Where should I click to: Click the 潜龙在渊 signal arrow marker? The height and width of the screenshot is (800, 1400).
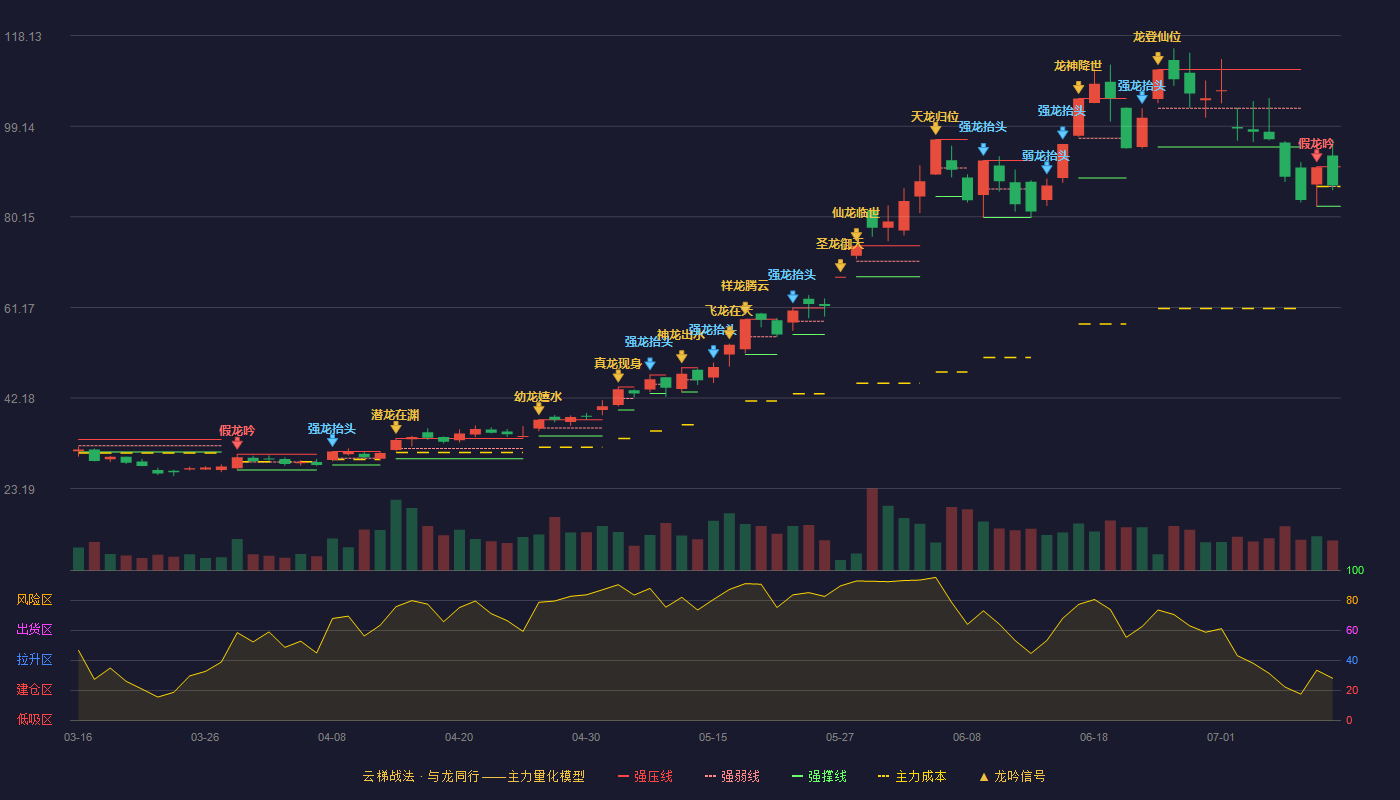[x=396, y=428]
